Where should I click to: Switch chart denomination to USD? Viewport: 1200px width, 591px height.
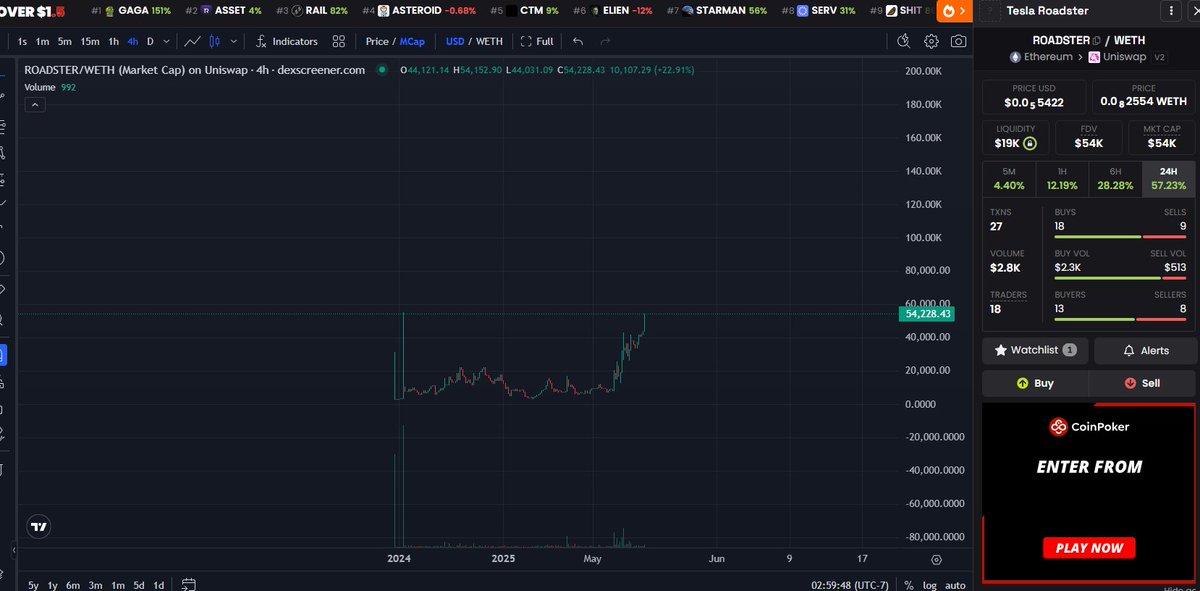[x=455, y=41]
